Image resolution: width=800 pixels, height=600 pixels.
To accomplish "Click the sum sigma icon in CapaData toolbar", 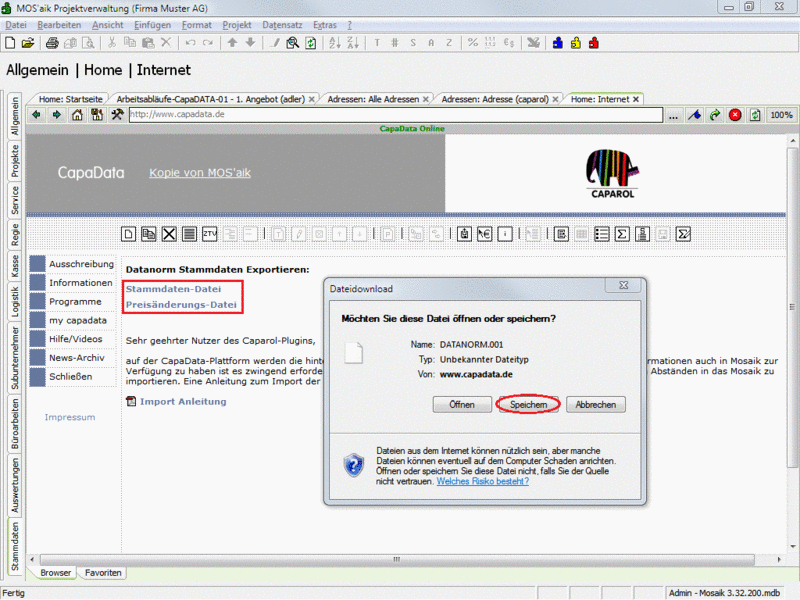I will [622, 234].
